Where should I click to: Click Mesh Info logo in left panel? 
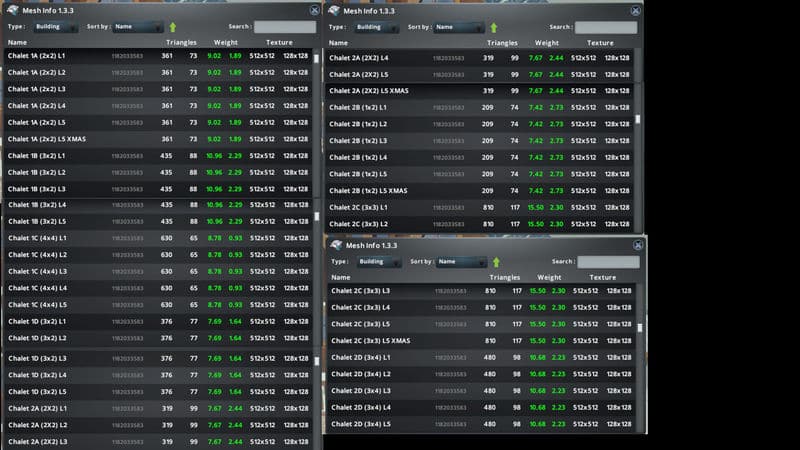tap(13, 9)
